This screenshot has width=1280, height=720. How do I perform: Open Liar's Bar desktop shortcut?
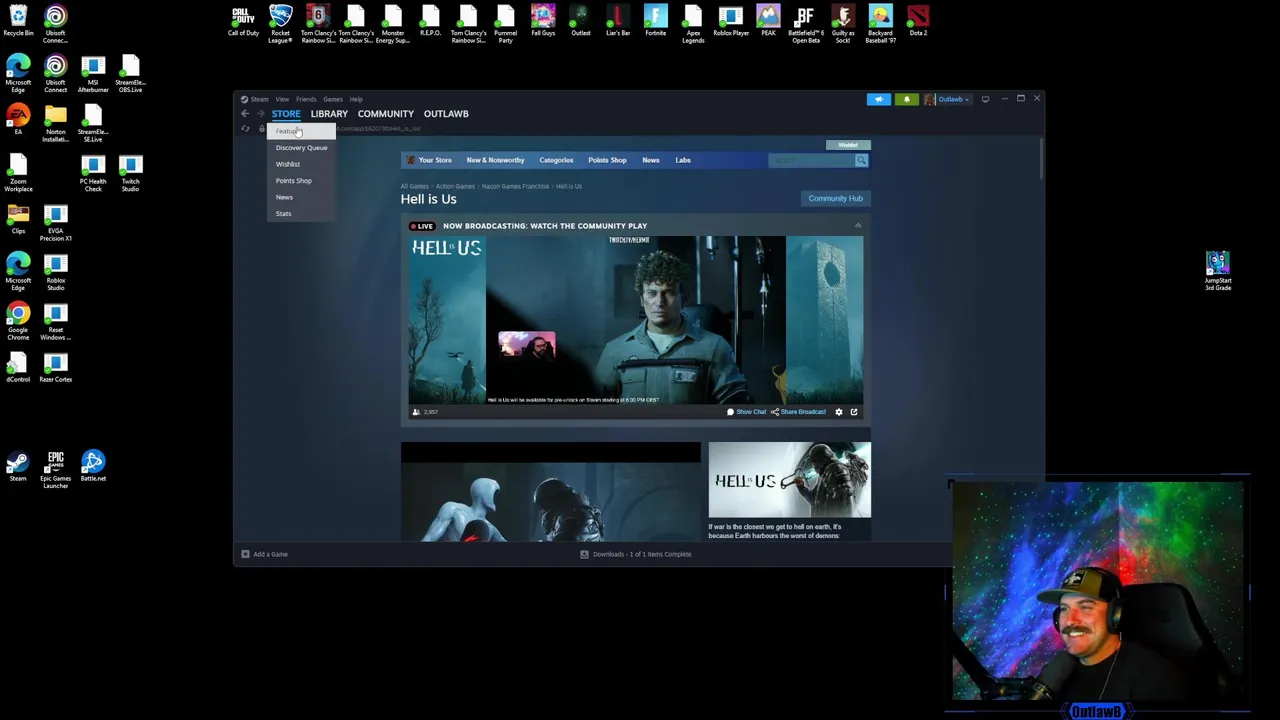coord(618,22)
